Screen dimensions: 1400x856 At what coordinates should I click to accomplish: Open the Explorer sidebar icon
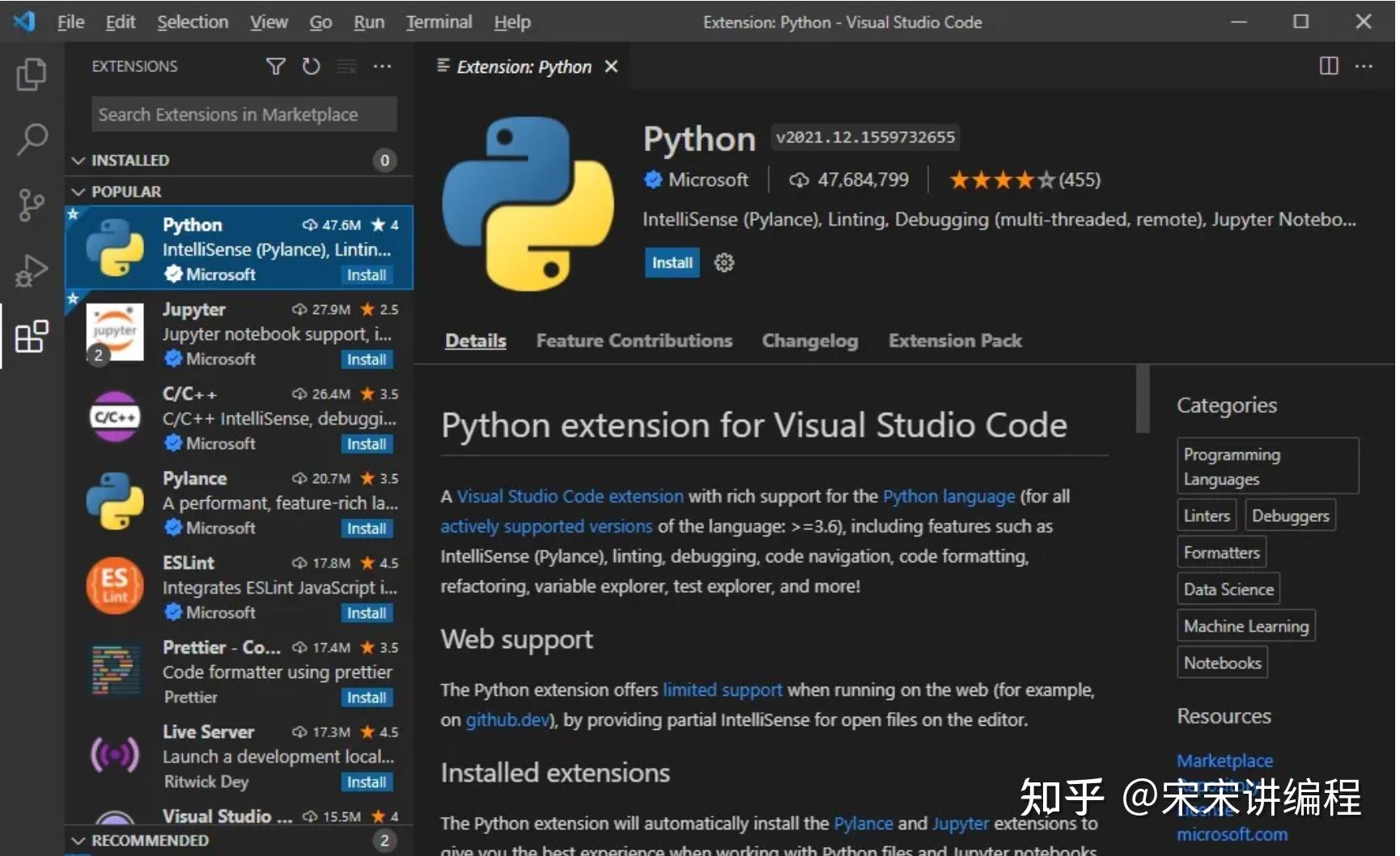coord(31,74)
